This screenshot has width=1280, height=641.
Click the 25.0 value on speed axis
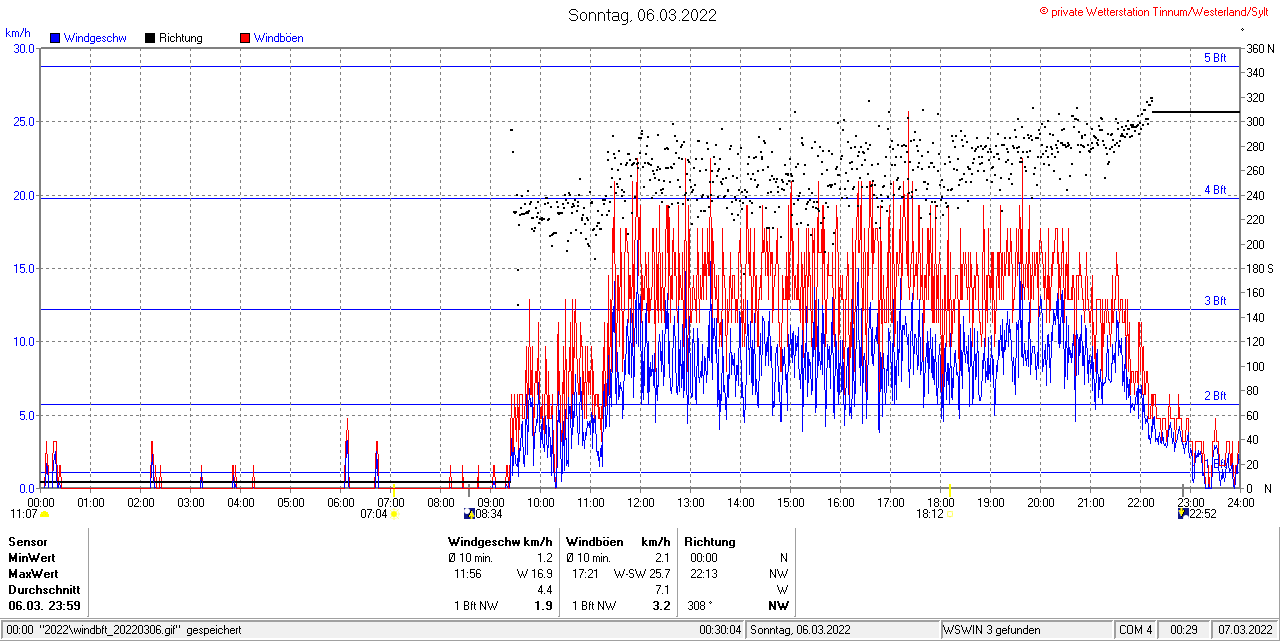pyautogui.click(x=23, y=122)
